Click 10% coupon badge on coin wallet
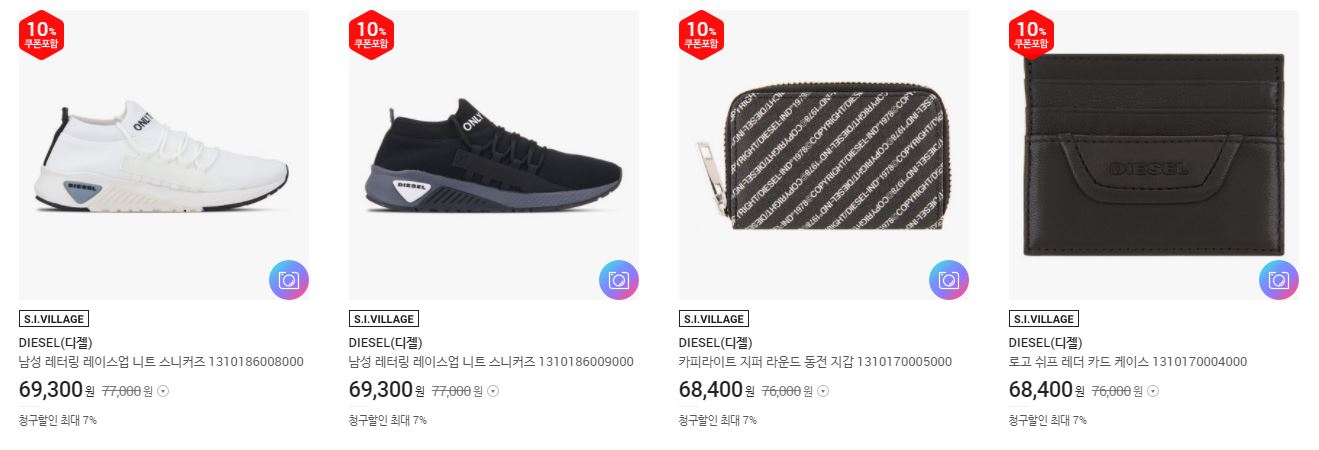The image size is (1319, 450). tap(702, 36)
